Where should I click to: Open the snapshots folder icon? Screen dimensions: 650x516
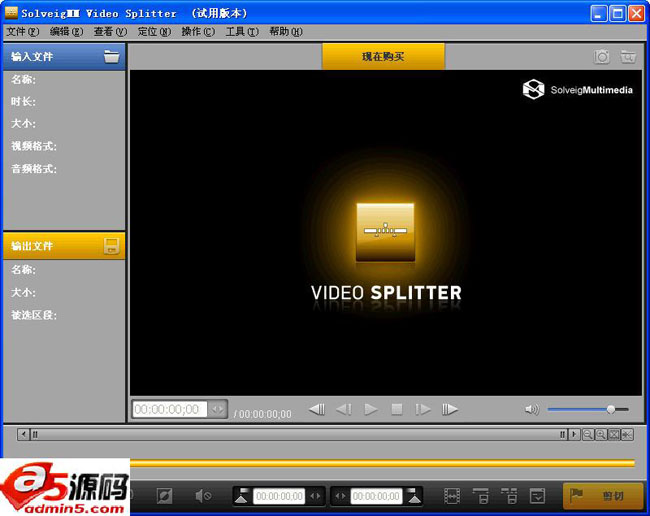pyautogui.click(x=628, y=57)
